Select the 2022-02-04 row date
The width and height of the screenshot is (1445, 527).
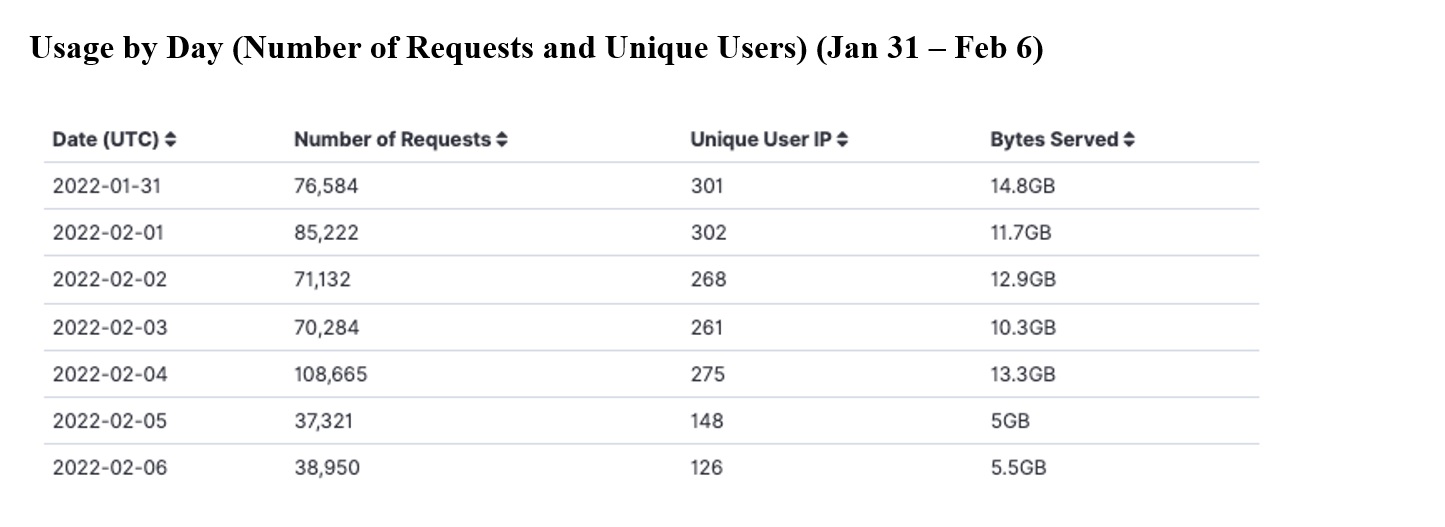point(110,375)
